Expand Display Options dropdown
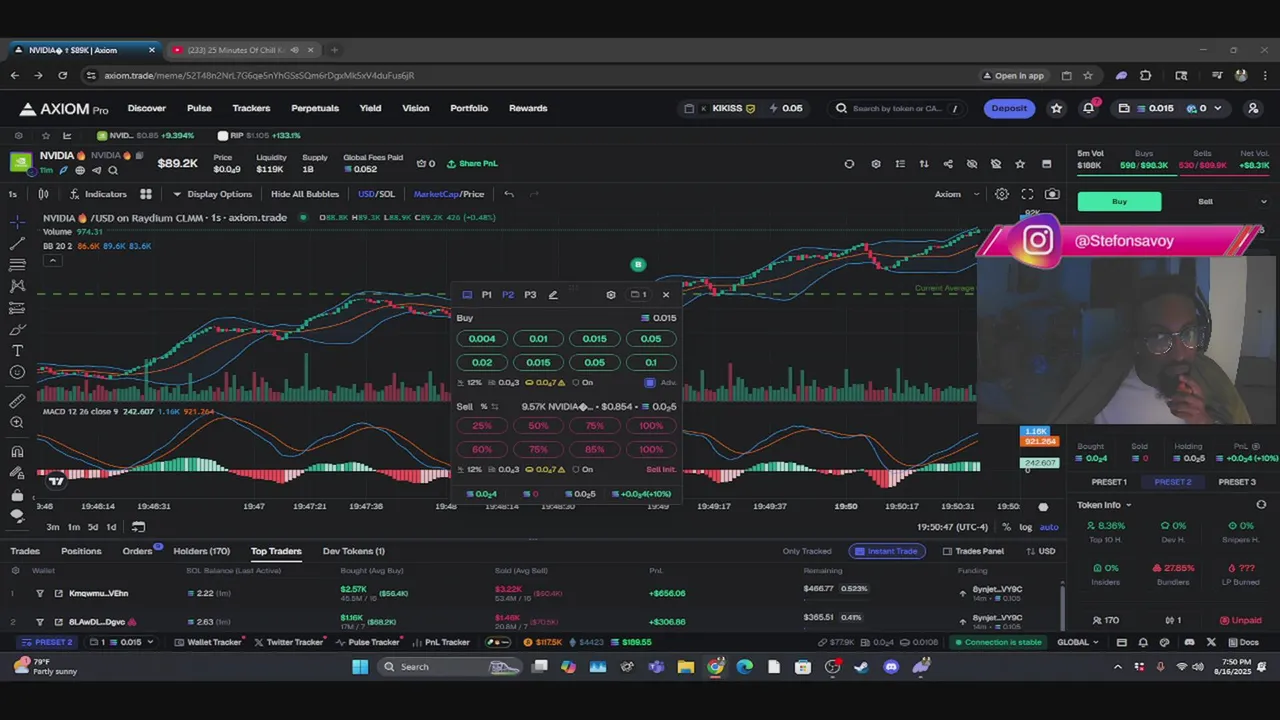The height and width of the screenshot is (720, 1280). [212, 194]
